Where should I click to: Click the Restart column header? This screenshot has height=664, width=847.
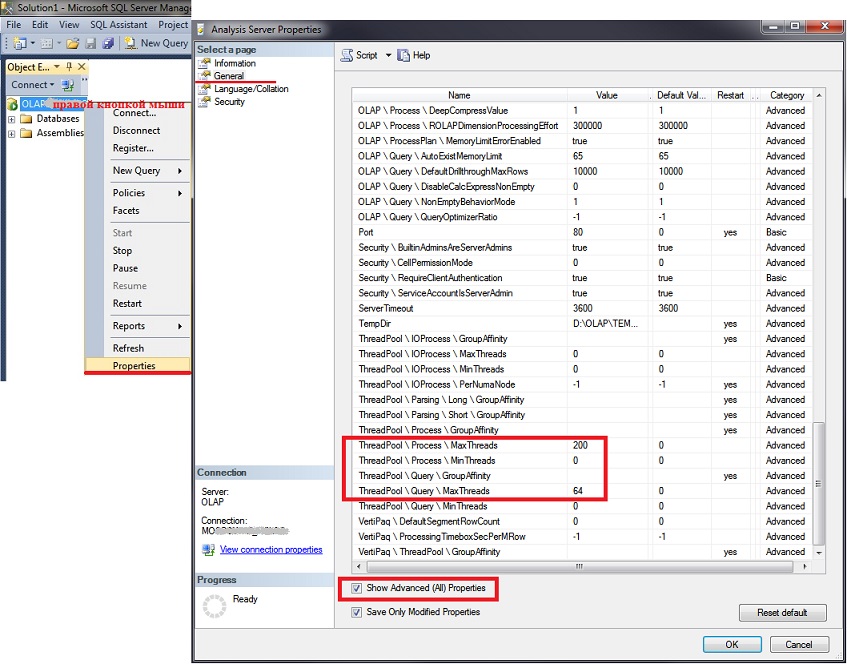(x=730, y=95)
